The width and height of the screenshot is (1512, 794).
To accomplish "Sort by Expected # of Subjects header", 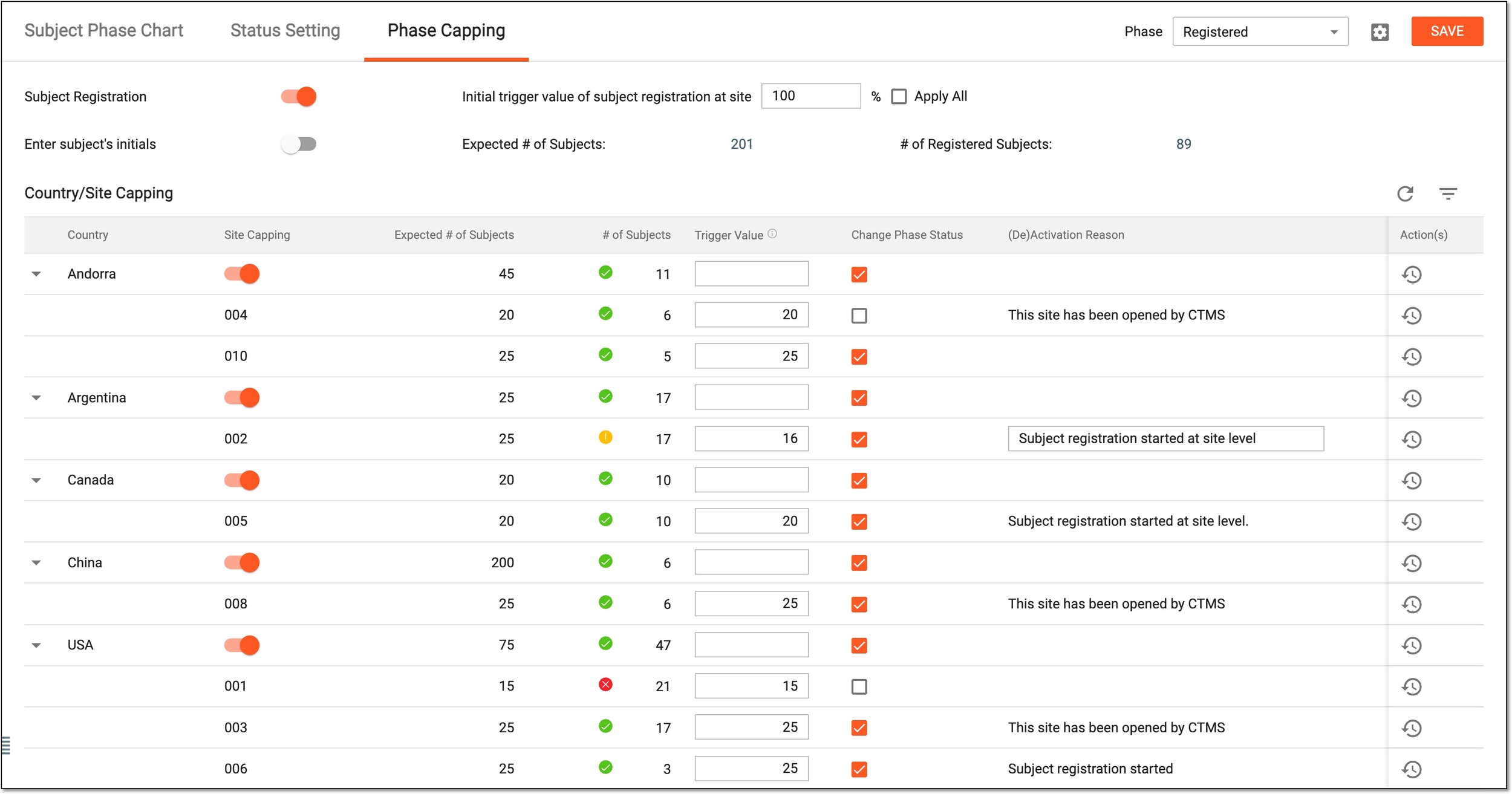I will pos(454,235).
